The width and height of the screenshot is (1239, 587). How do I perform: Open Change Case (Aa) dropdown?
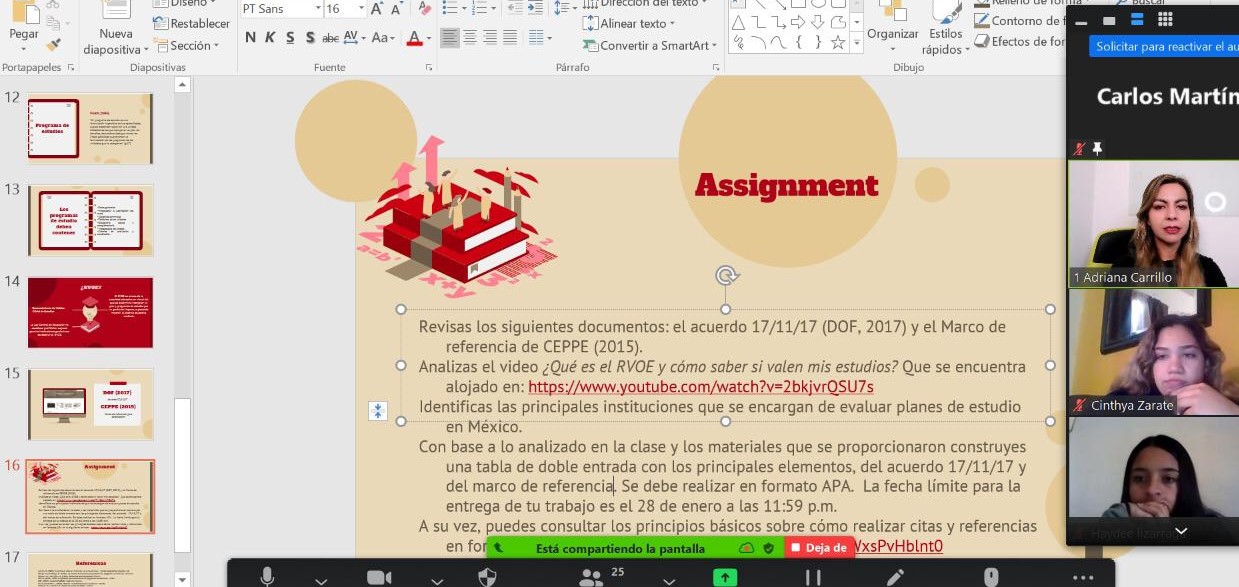383,38
